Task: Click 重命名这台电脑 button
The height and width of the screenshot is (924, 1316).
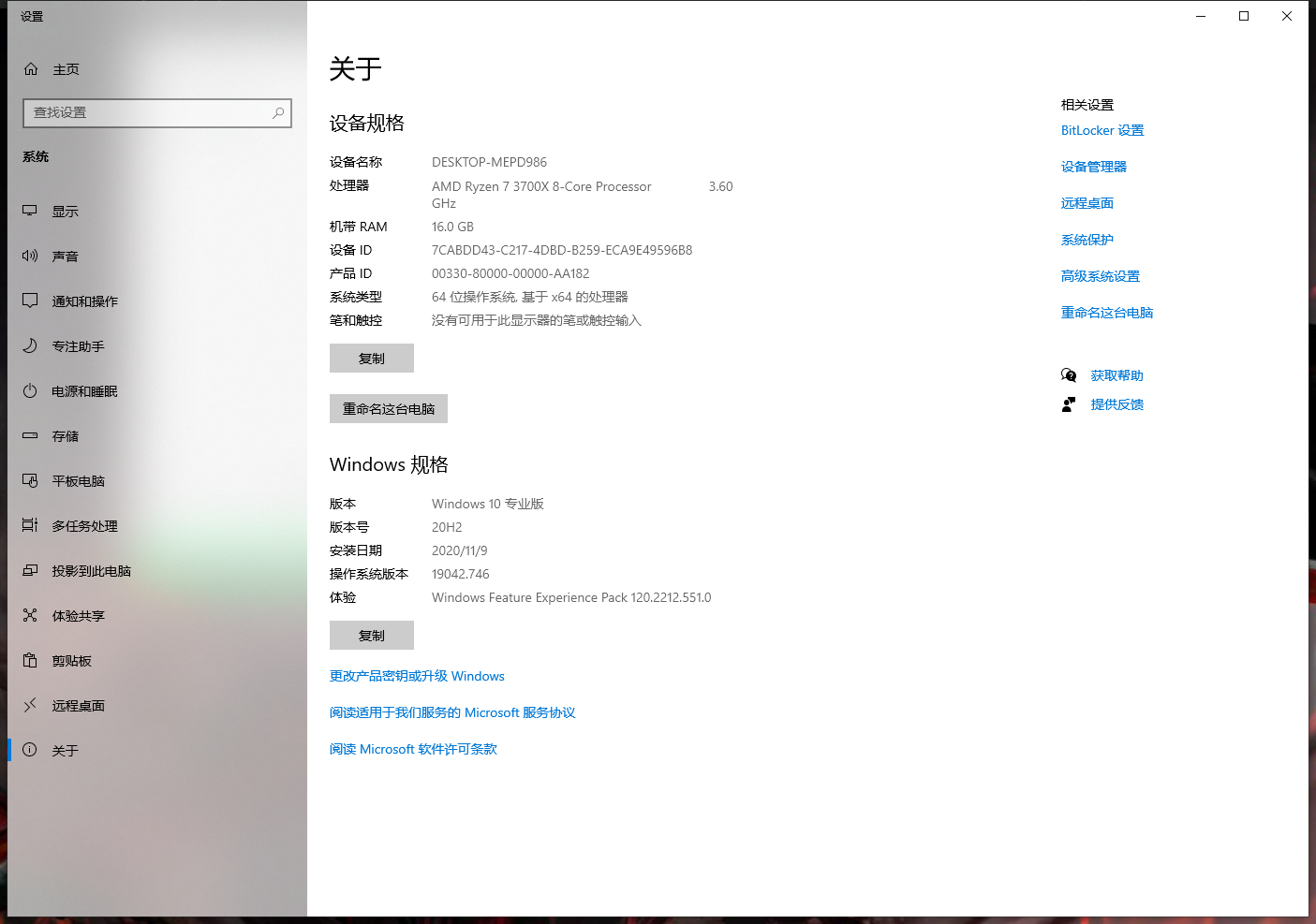Action: pyautogui.click(x=389, y=409)
